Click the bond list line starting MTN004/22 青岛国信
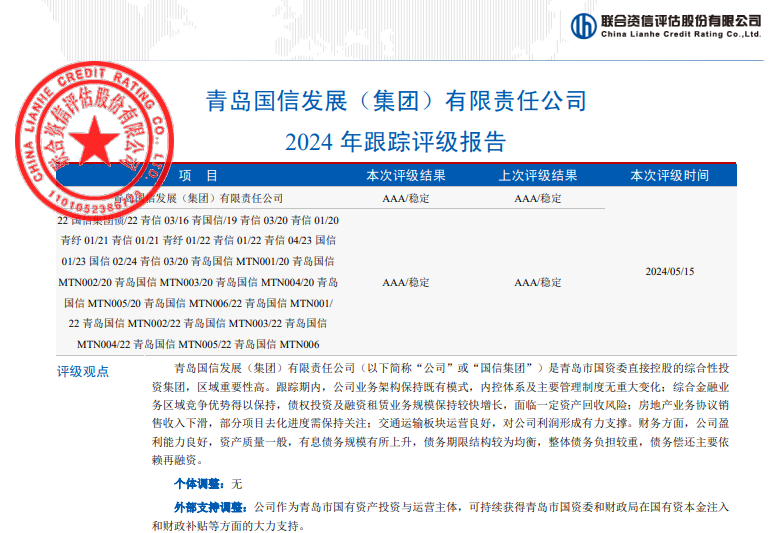Viewport: 774px width, 533px height. pos(198,344)
